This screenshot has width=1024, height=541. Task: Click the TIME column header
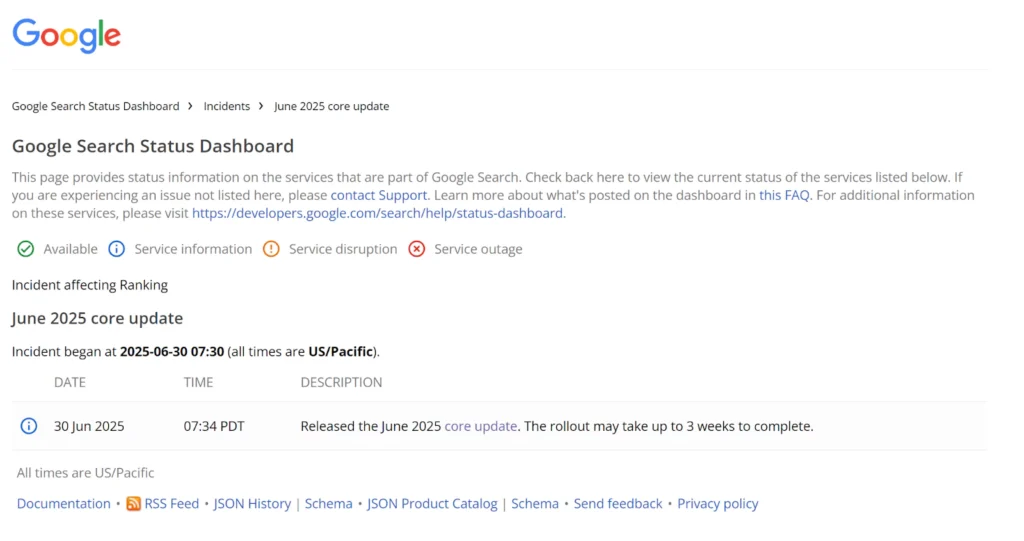point(198,382)
